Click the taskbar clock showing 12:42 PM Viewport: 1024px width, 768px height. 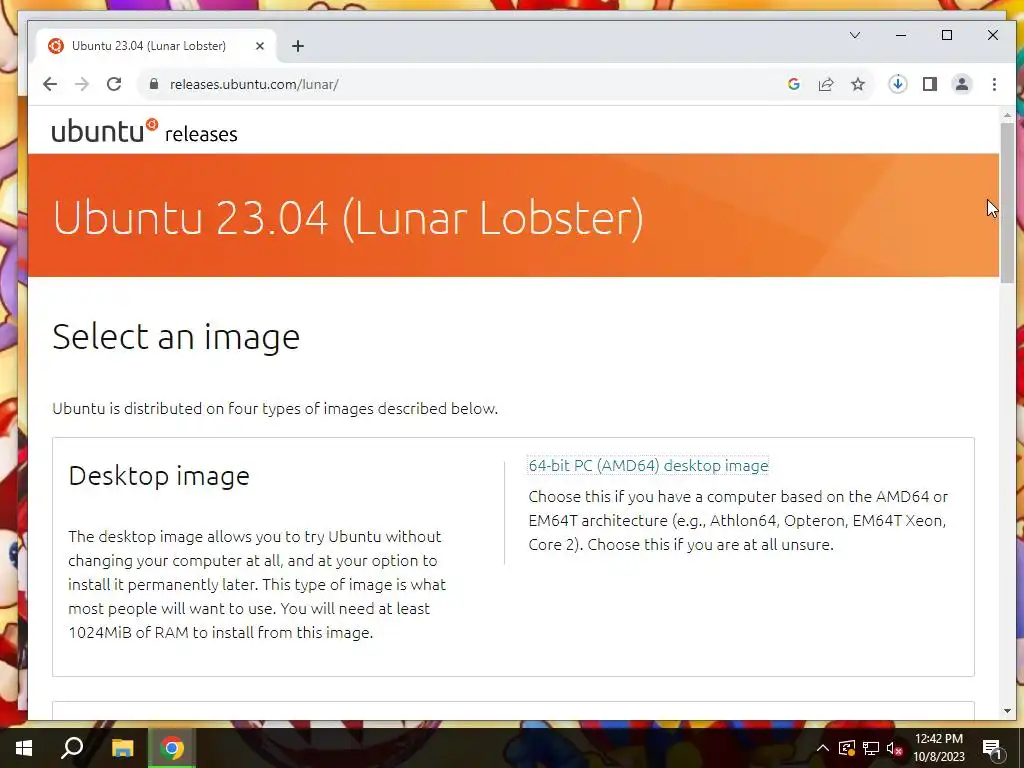938,748
